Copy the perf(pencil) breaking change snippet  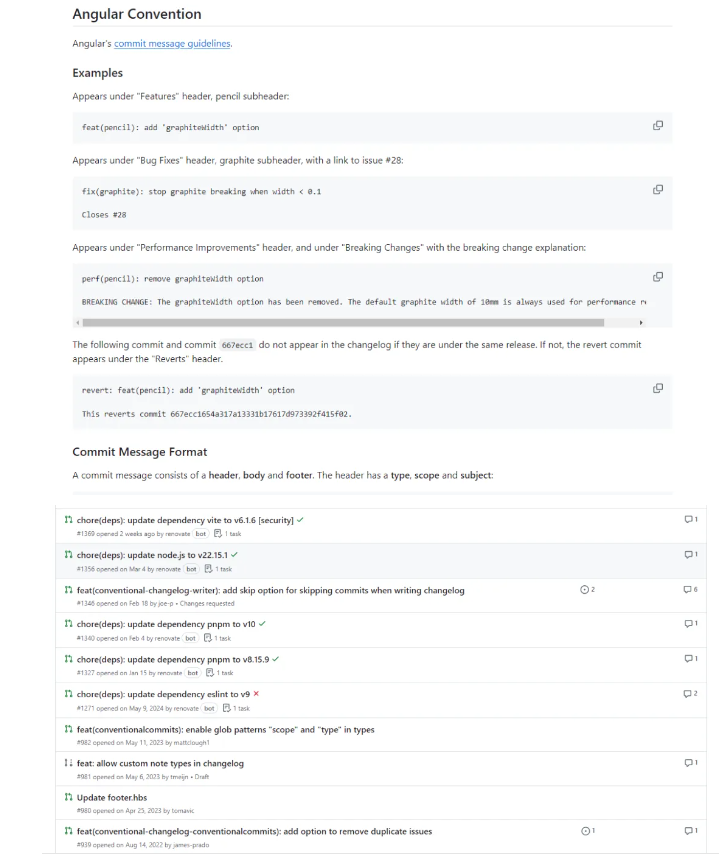coord(657,277)
